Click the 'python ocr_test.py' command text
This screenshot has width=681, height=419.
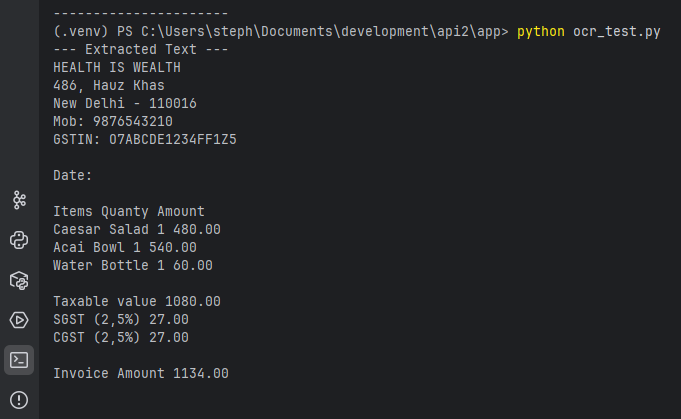click(x=588, y=32)
